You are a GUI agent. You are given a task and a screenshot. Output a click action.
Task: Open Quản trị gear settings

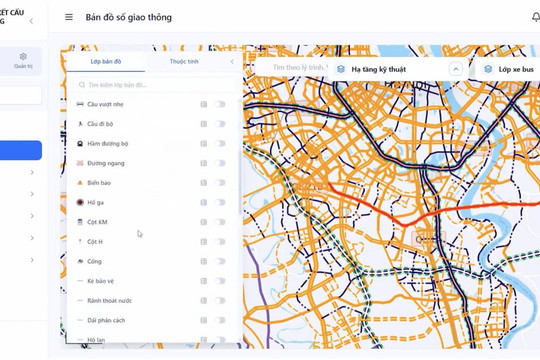pyautogui.click(x=23, y=56)
